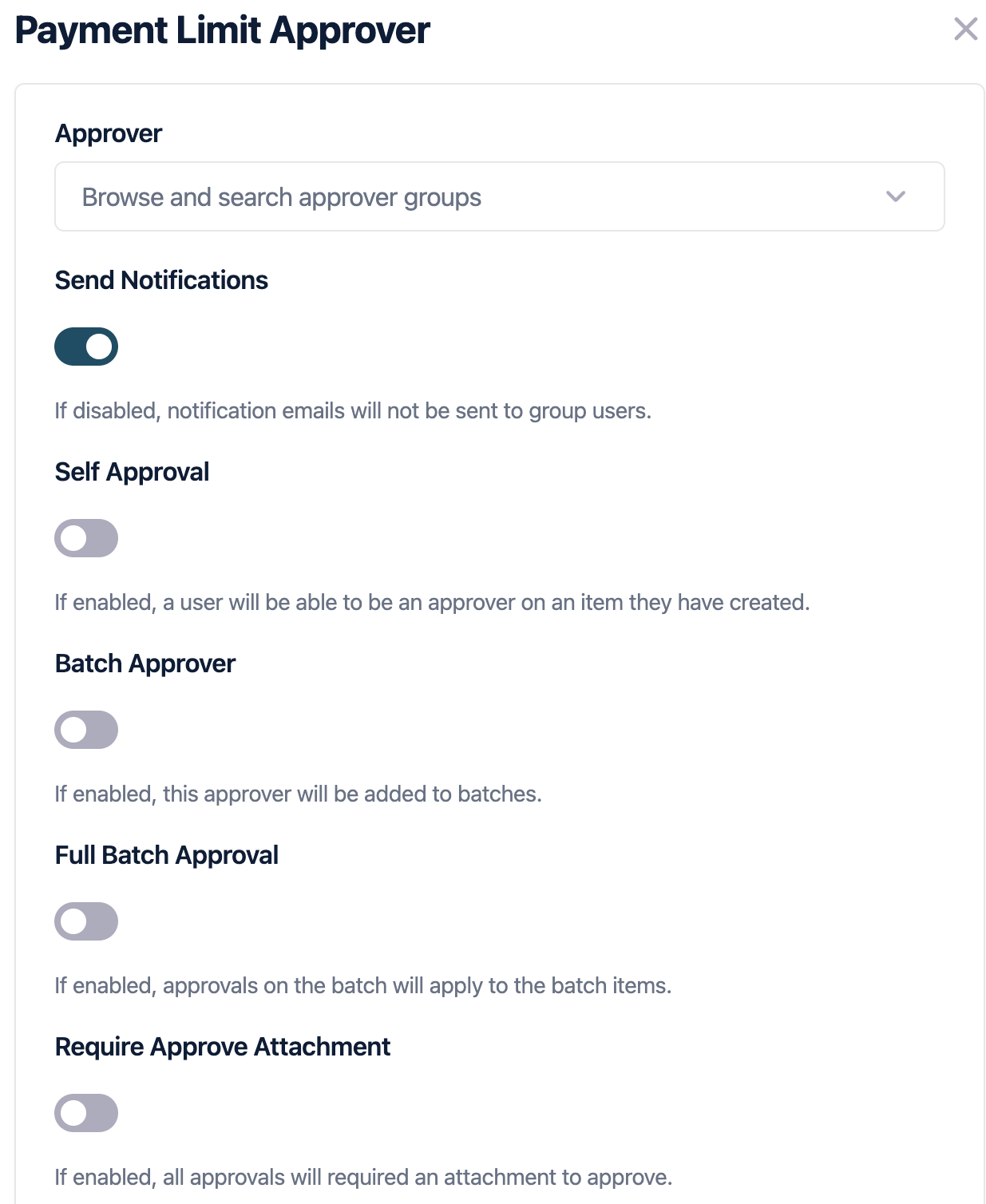Close the Payment Limit Approver dialog

pos(965,30)
